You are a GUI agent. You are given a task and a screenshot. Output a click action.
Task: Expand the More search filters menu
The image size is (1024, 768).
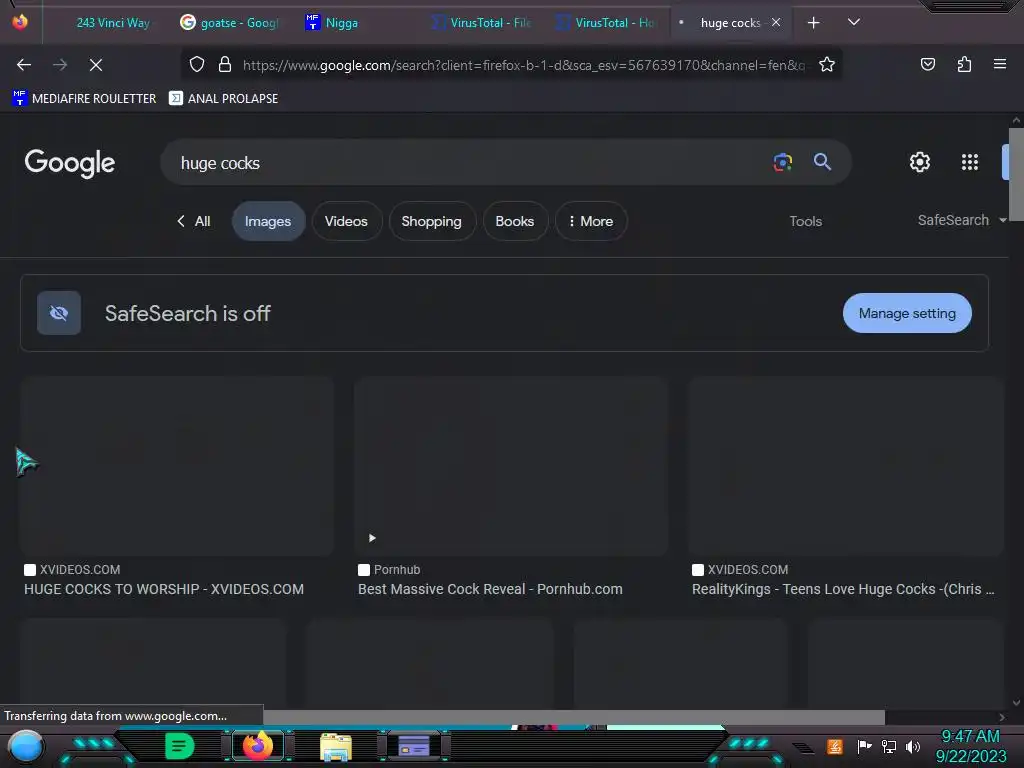[x=591, y=221]
